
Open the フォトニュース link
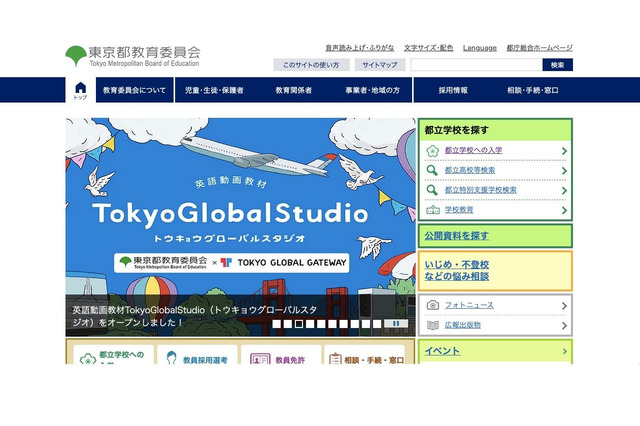pos(469,305)
